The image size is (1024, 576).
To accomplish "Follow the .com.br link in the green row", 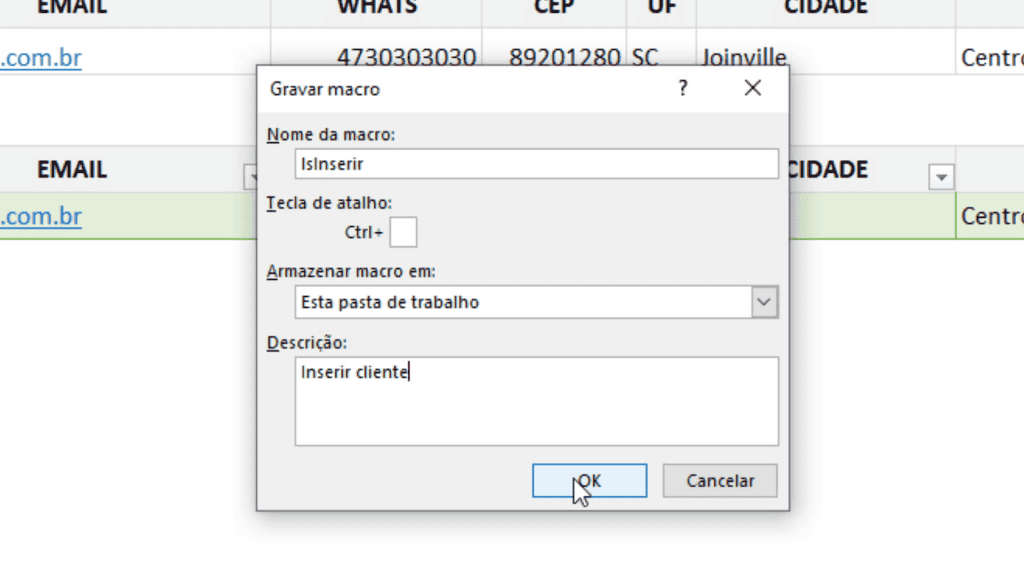I will coord(40,216).
